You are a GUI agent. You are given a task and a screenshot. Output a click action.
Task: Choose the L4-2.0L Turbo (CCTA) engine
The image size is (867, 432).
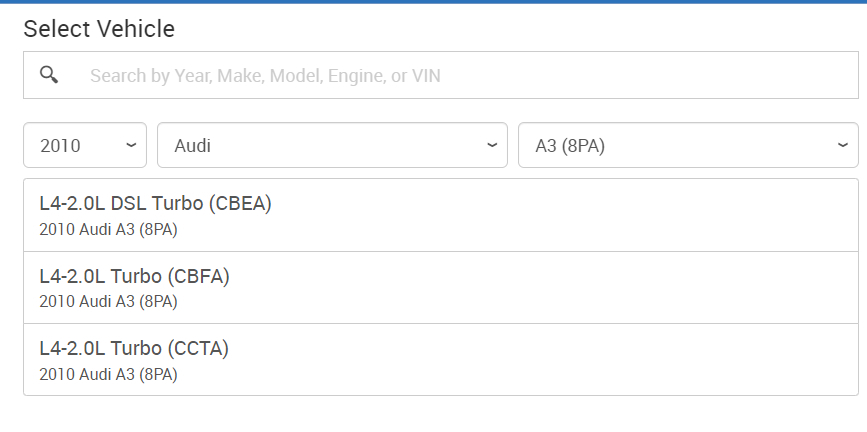(x=134, y=348)
